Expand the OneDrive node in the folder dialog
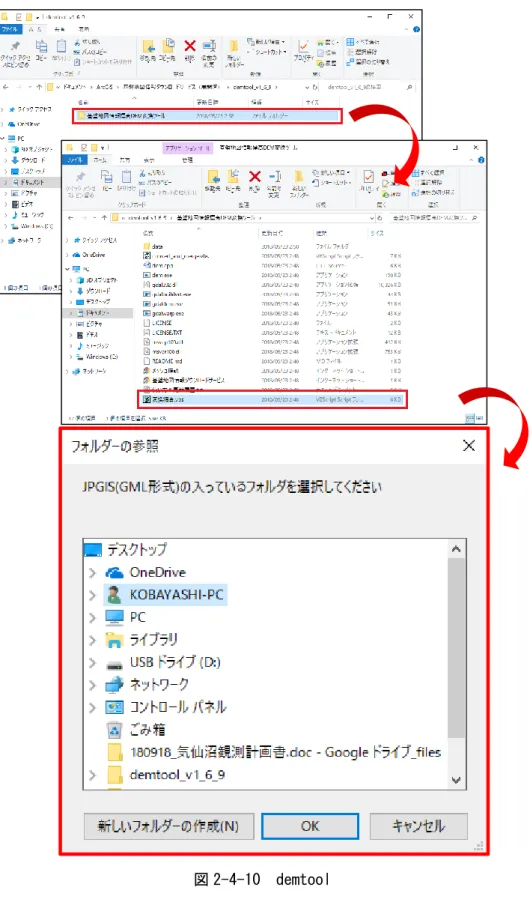Image resolution: width=530 pixels, height=911 pixels. pos(92,573)
